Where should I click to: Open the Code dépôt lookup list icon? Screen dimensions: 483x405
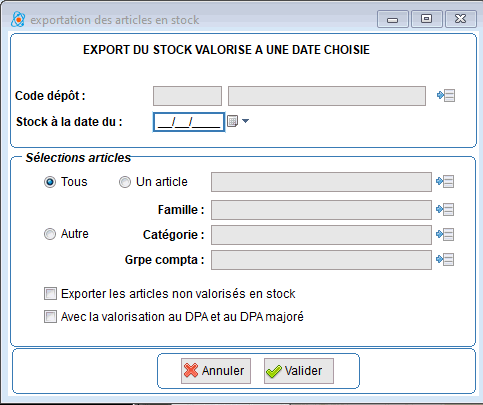(446, 96)
